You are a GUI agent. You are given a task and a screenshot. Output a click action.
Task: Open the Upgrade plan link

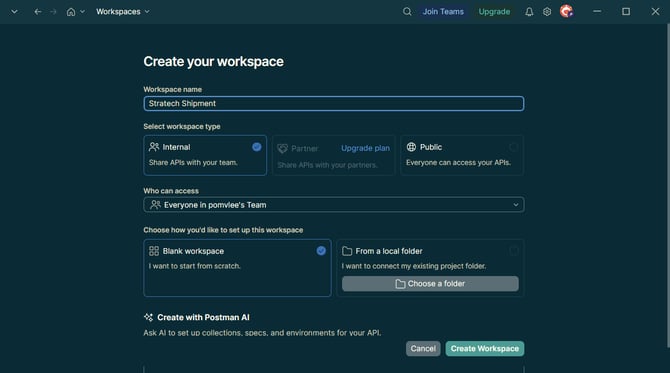(x=365, y=148)
